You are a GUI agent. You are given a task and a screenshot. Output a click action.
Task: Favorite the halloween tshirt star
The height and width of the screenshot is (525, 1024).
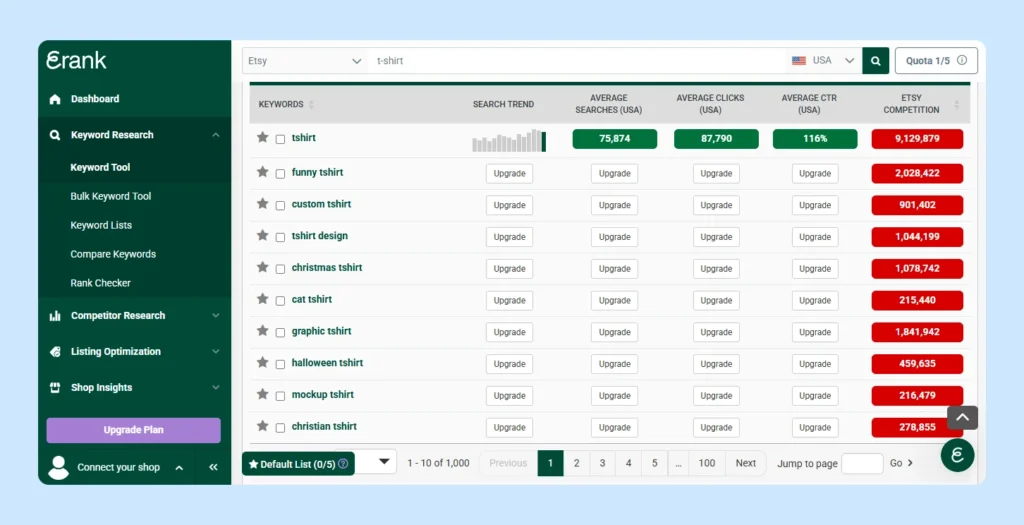click(x=263, y=362)
